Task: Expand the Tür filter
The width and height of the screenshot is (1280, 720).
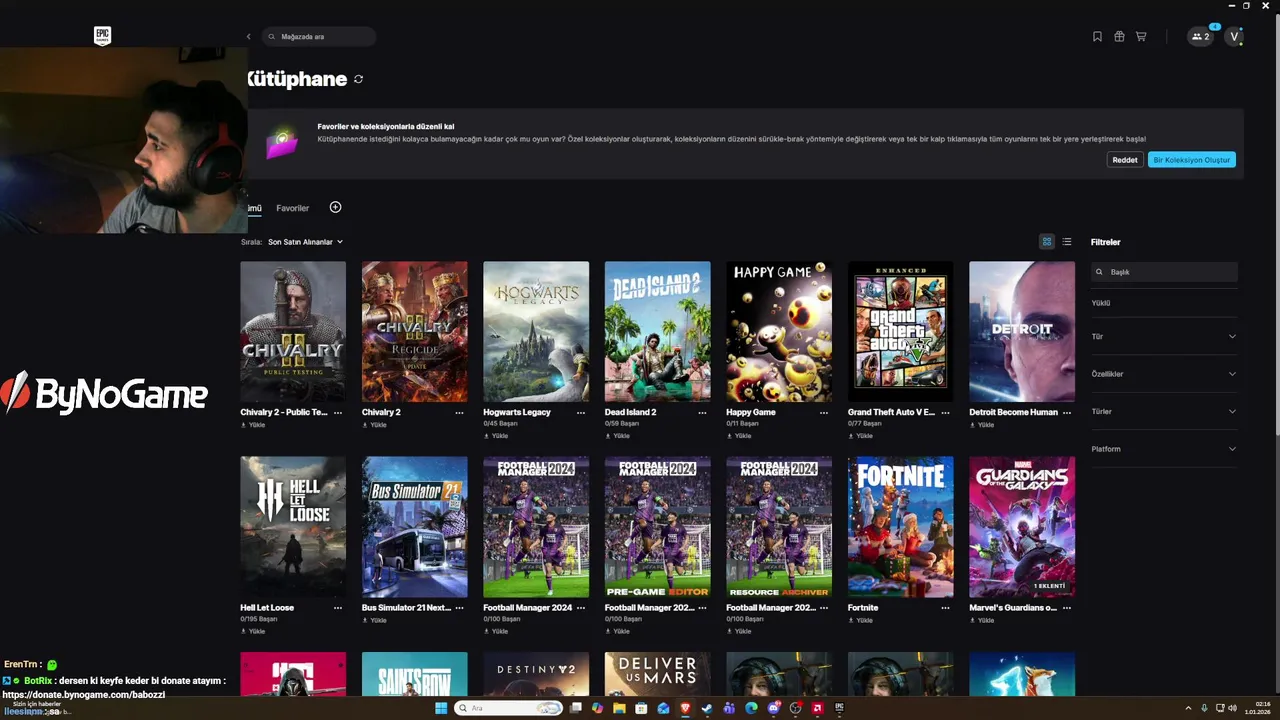Action: (1164, 336)
